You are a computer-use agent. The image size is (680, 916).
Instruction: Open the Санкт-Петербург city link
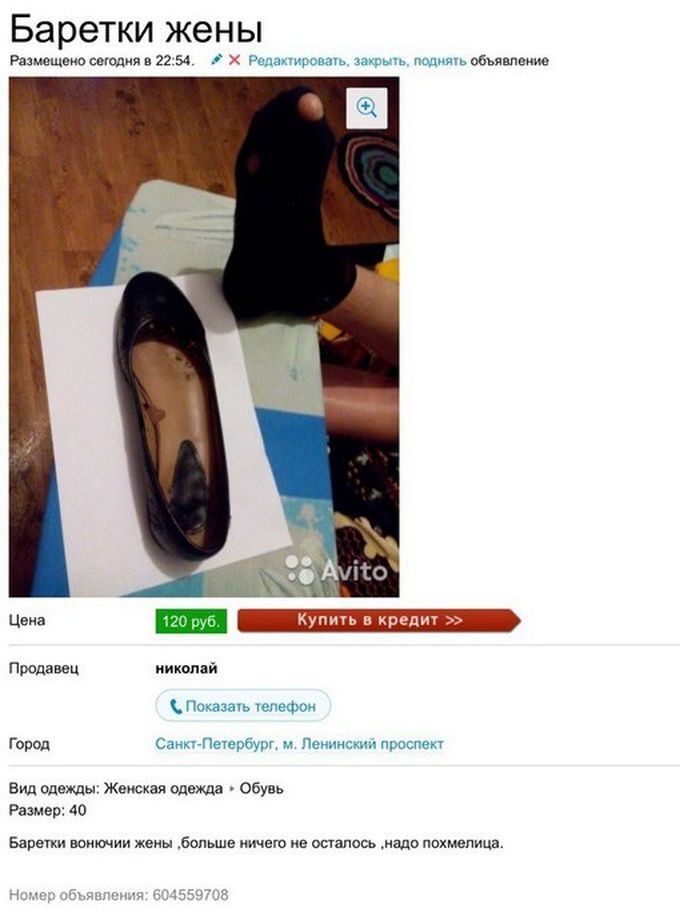(x=215, y=744)
